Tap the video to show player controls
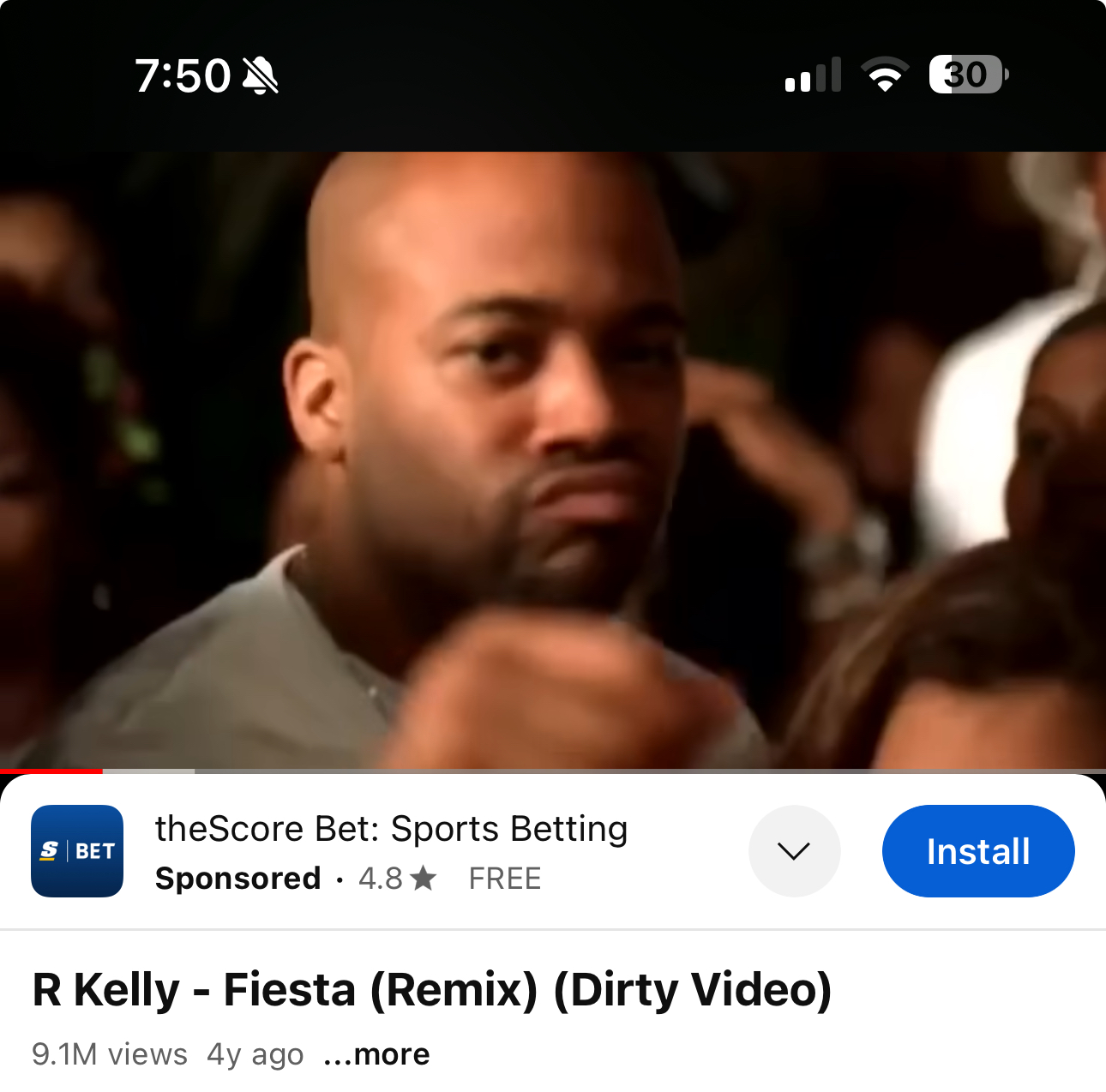Viewport: 1106px width, 1092px height. click(553, 460)
